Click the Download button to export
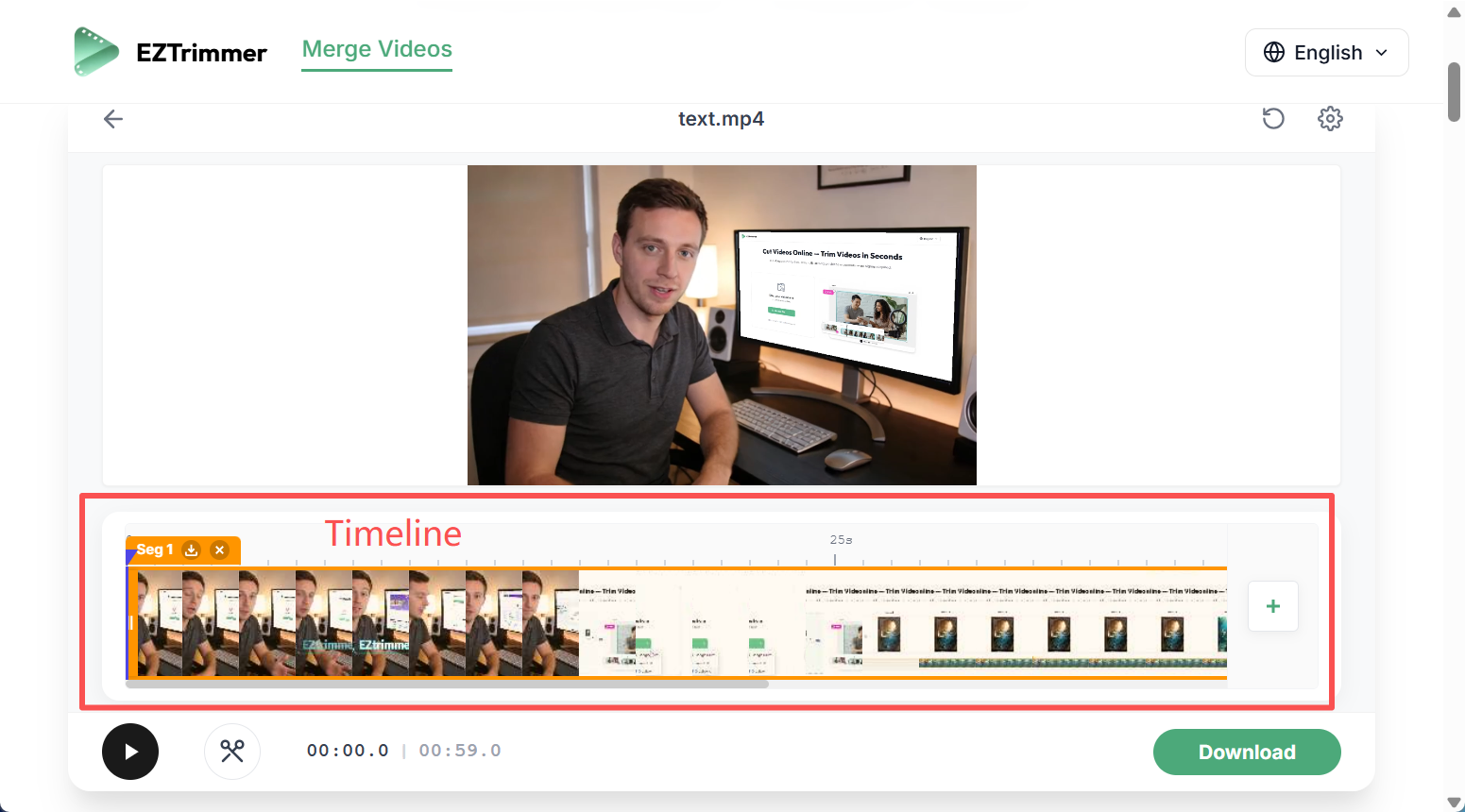This screenshot has height=812, width=1465. pos(1246,752)
